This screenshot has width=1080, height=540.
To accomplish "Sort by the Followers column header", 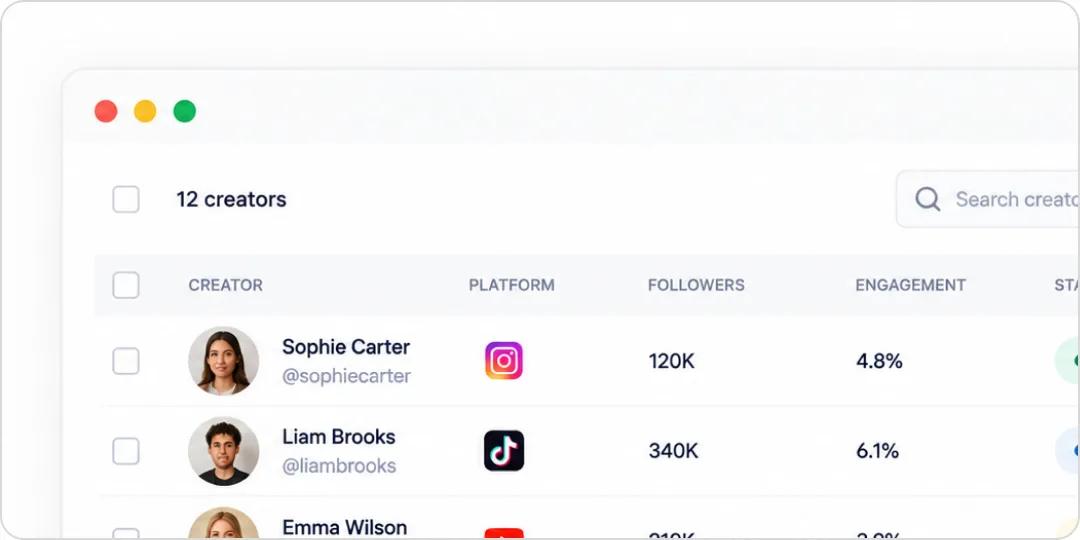I will [x=696, y=285].
